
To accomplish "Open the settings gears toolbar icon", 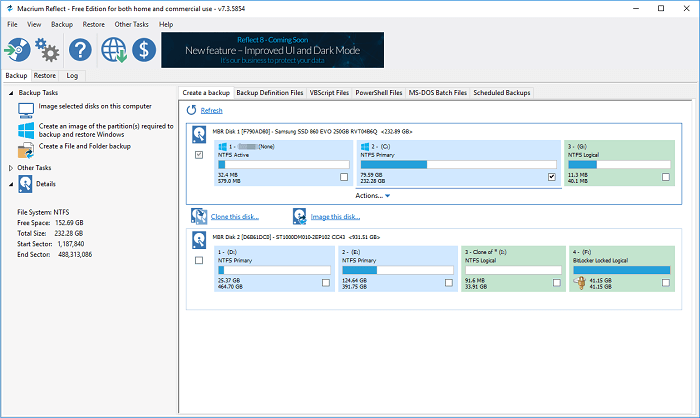I will (x=47, y=50).
